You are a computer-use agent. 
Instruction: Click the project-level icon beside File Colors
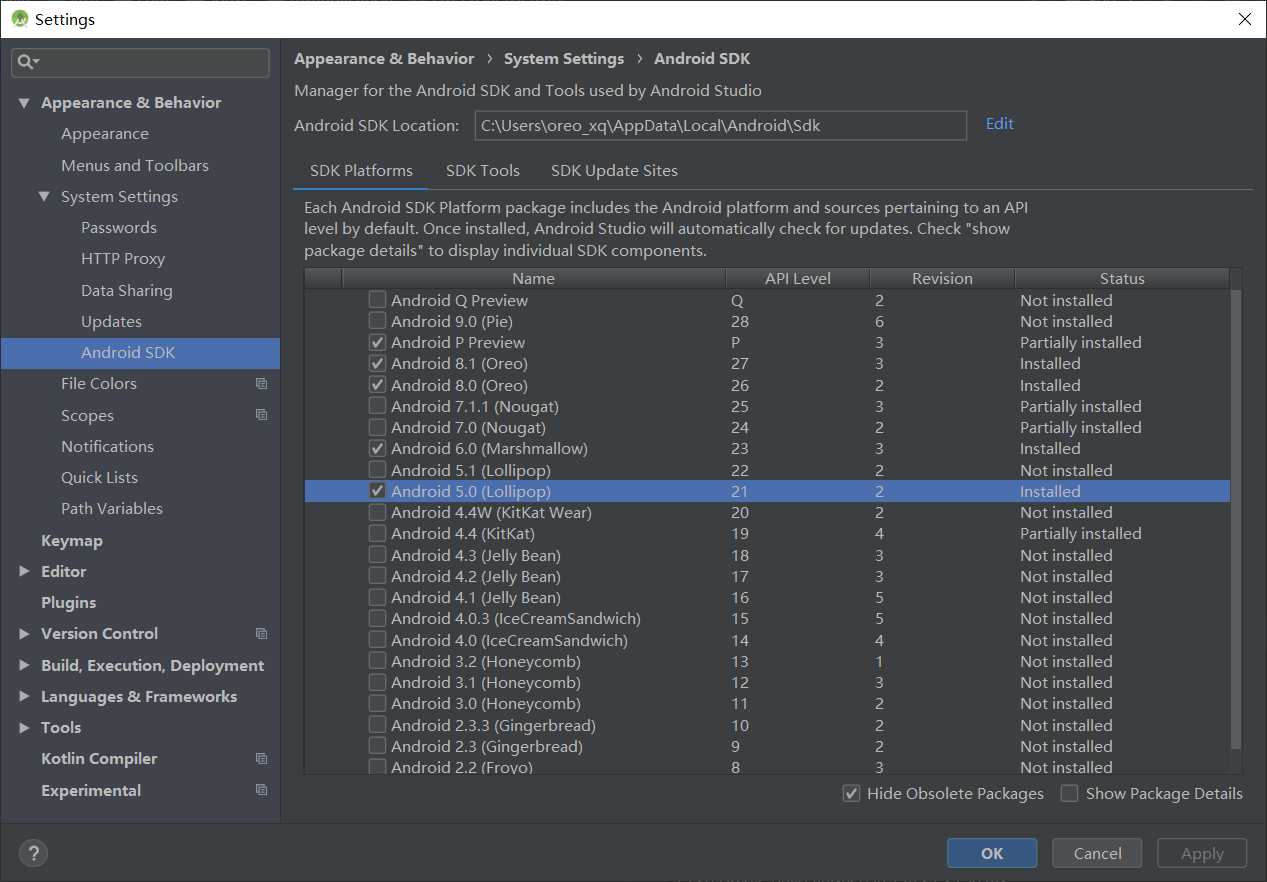click(261, 384)
